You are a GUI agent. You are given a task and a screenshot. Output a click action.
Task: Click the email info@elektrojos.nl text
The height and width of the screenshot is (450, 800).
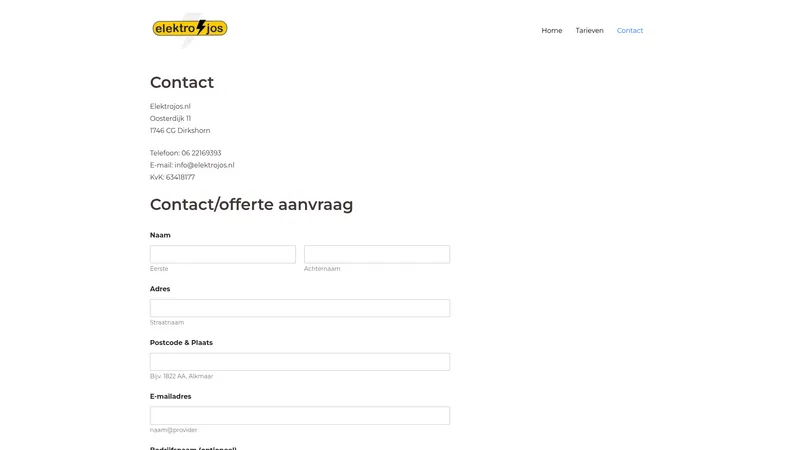[204, 165]
